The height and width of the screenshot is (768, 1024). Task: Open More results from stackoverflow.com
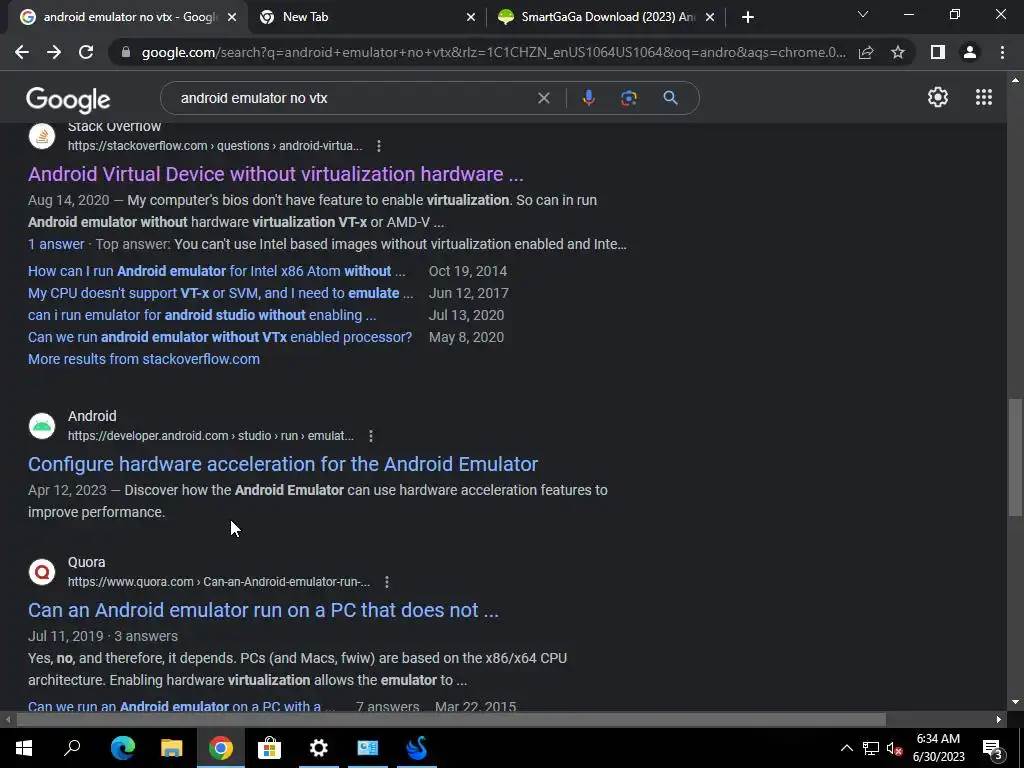point(144,359)
